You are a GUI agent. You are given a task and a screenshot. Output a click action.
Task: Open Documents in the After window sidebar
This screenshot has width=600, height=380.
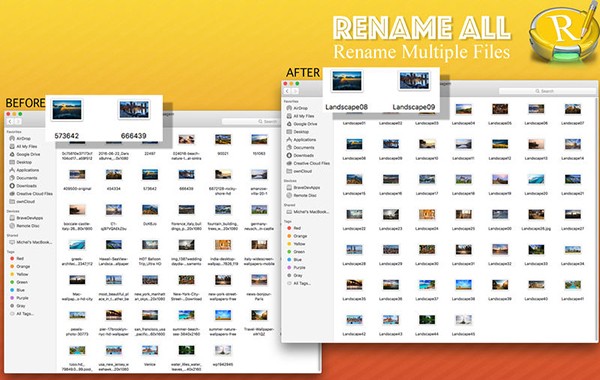(x=300, y=147)
